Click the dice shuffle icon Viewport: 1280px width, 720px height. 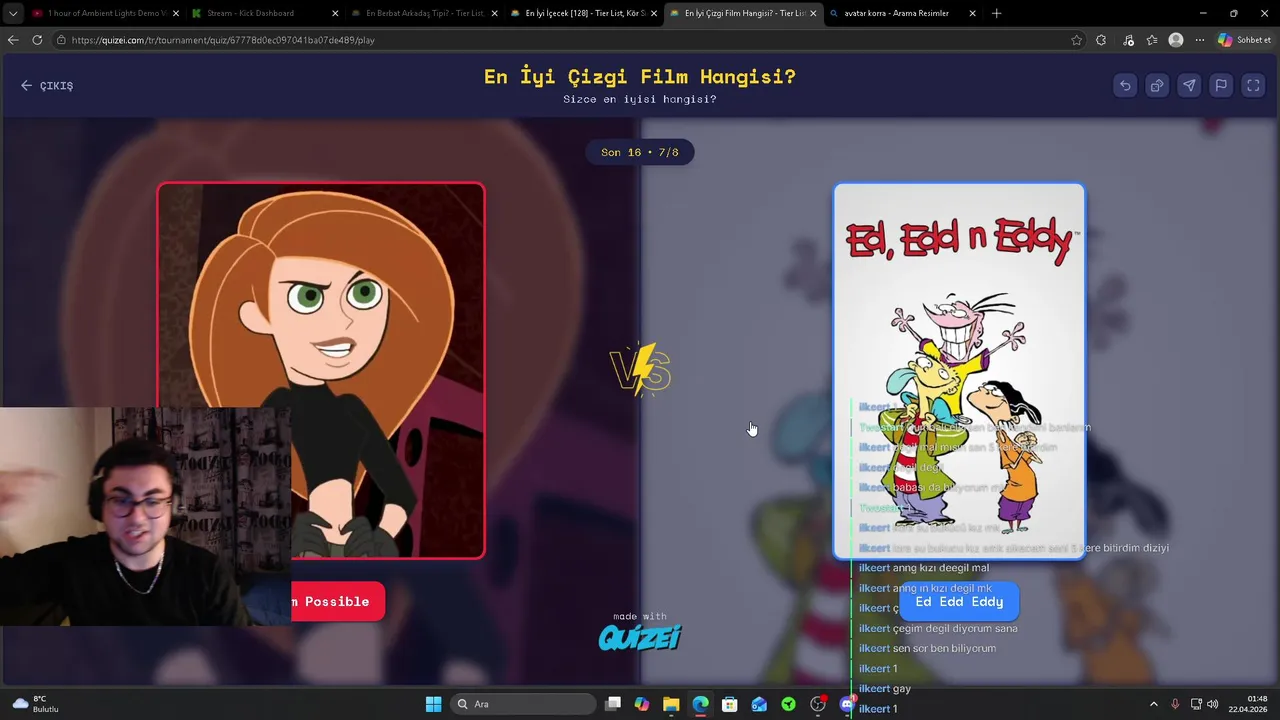1157,86
